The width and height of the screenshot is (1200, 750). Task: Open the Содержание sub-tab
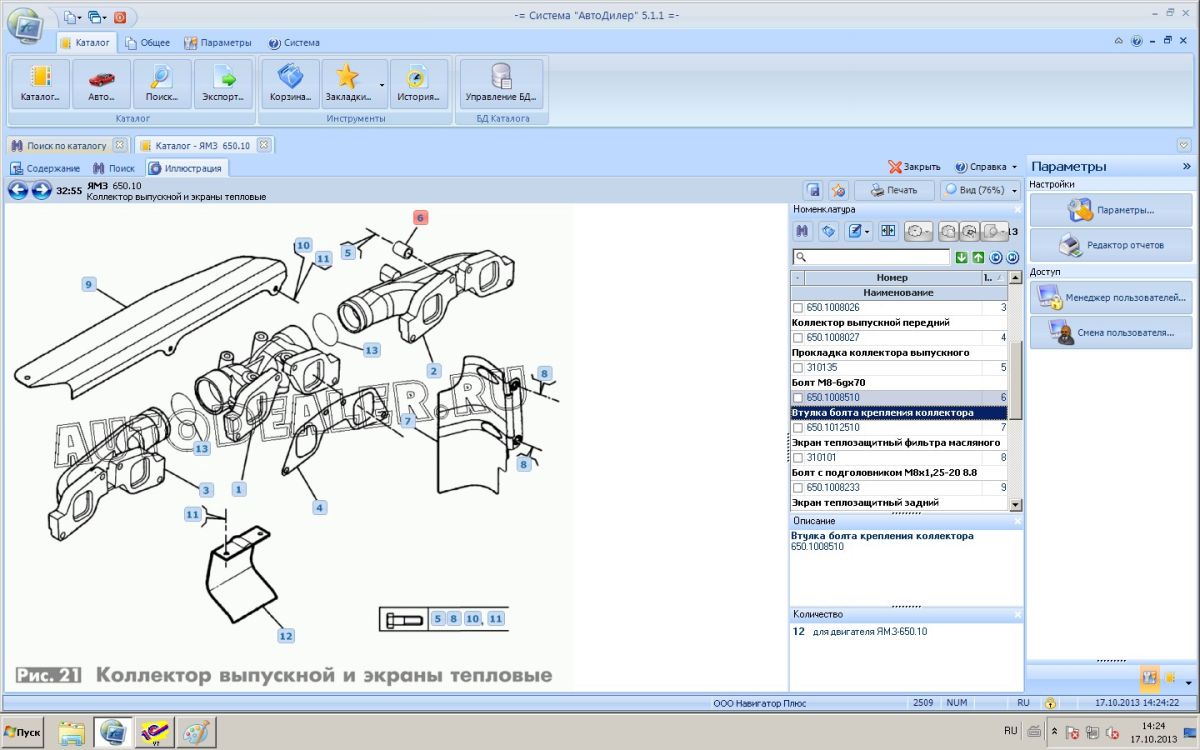(45, 168)
